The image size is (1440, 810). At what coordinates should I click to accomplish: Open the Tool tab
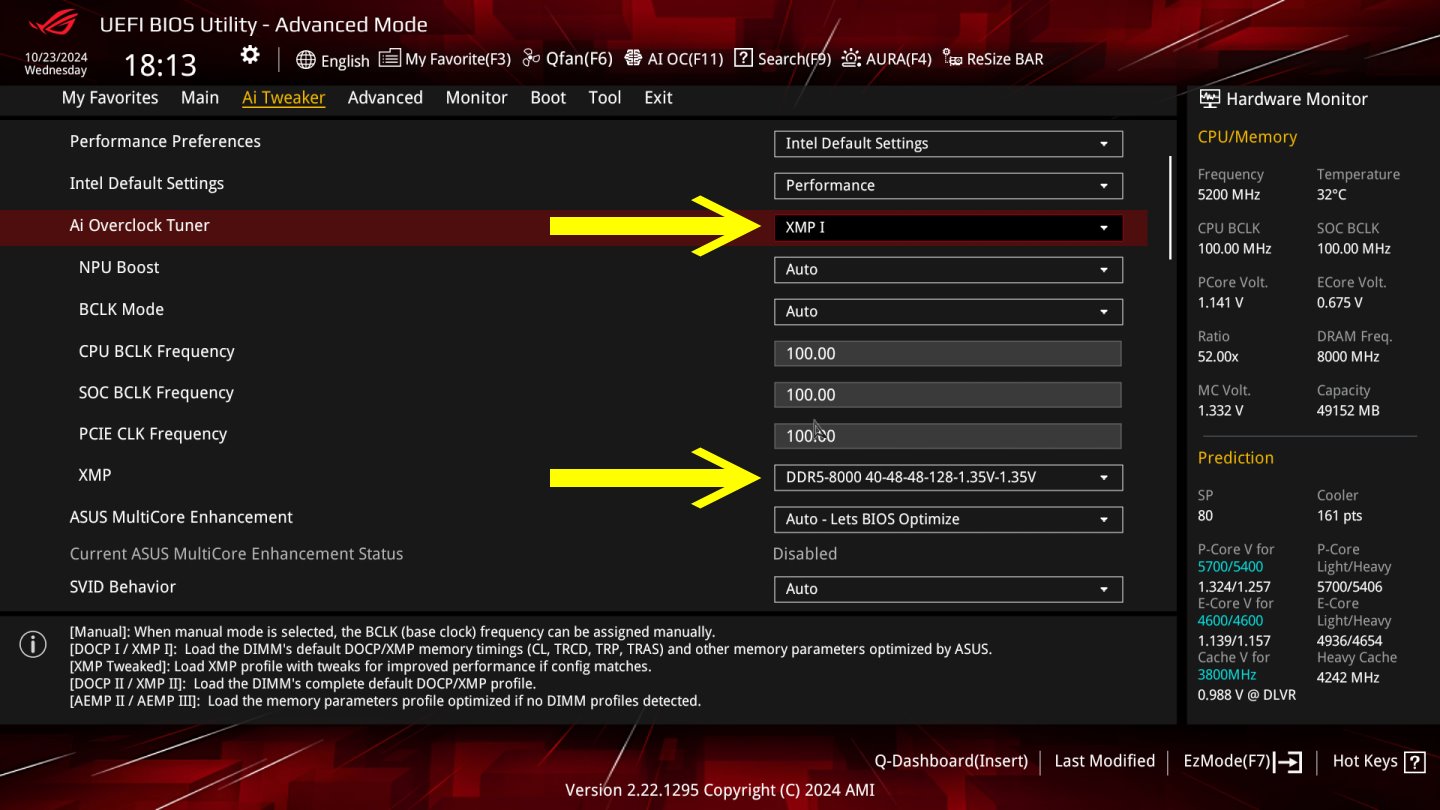pyautogui.click(x=605, y=98)
